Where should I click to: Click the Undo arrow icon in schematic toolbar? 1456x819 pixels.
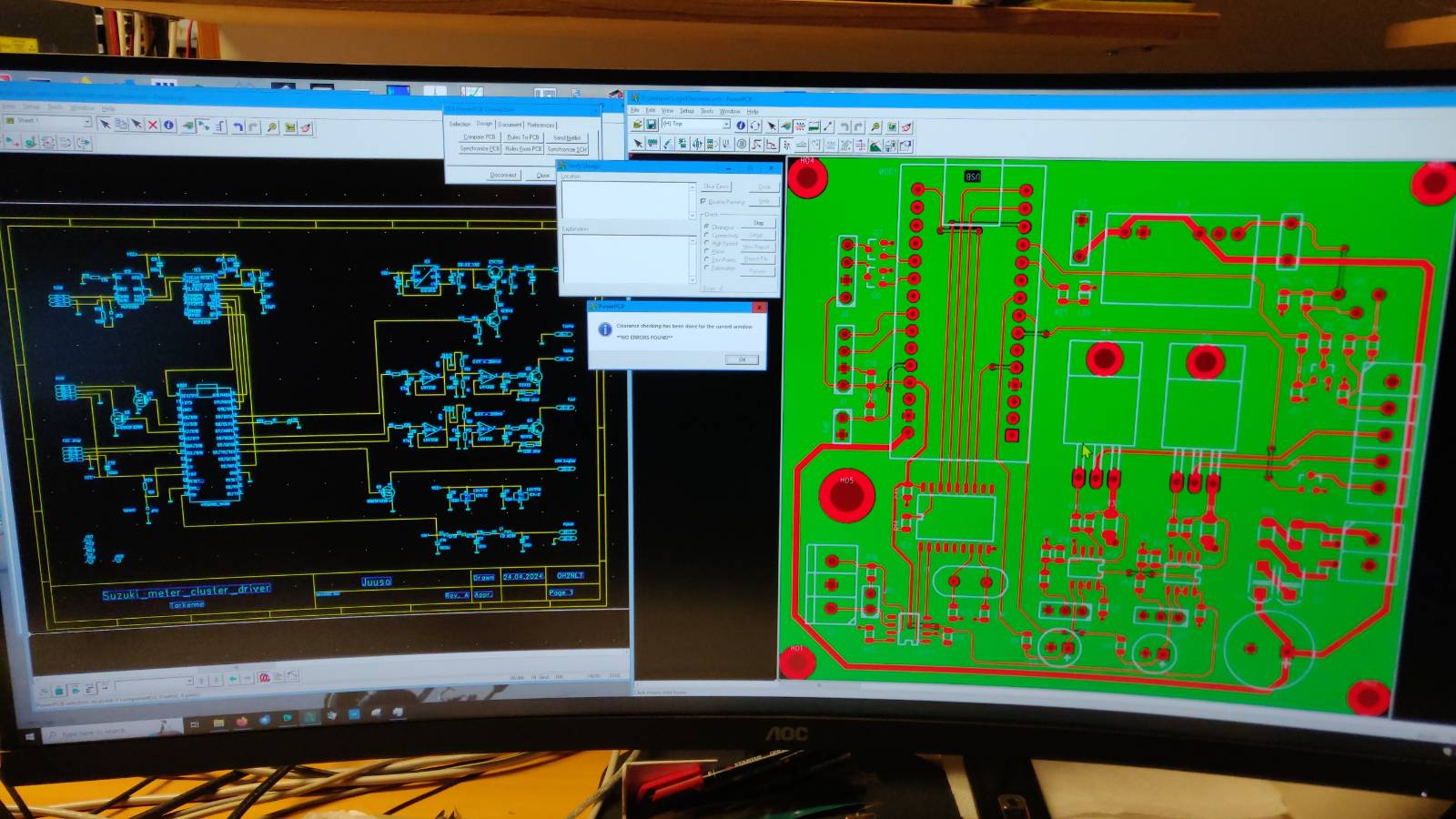(x=238, y=126)
